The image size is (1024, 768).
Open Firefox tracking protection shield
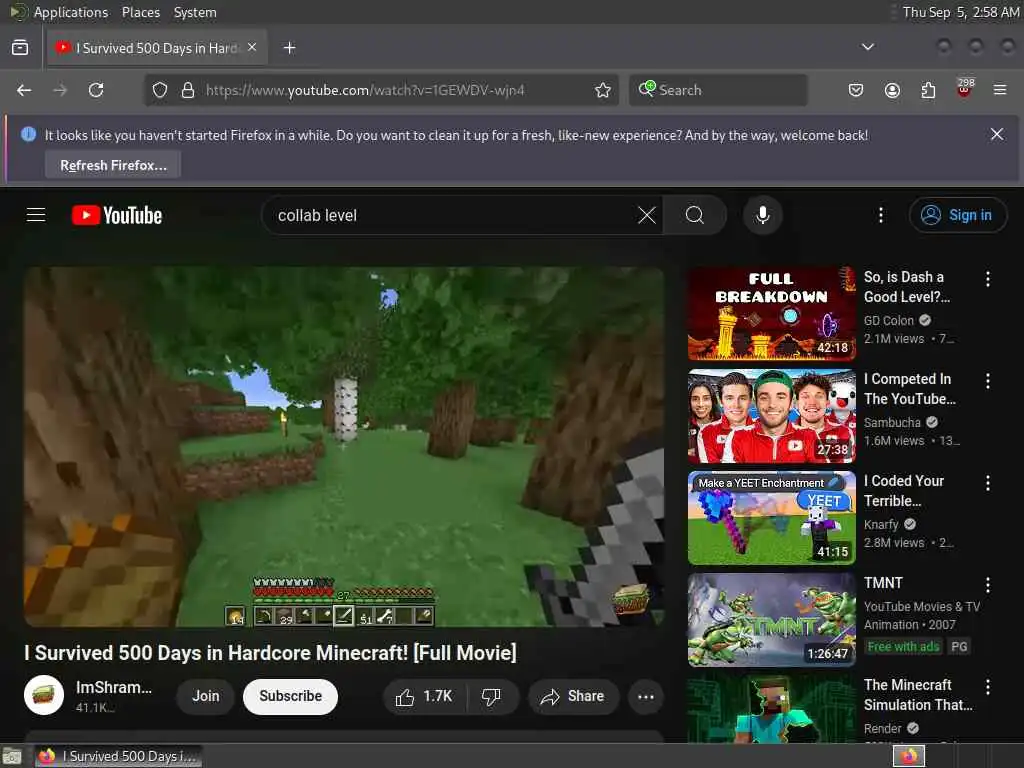160,90
